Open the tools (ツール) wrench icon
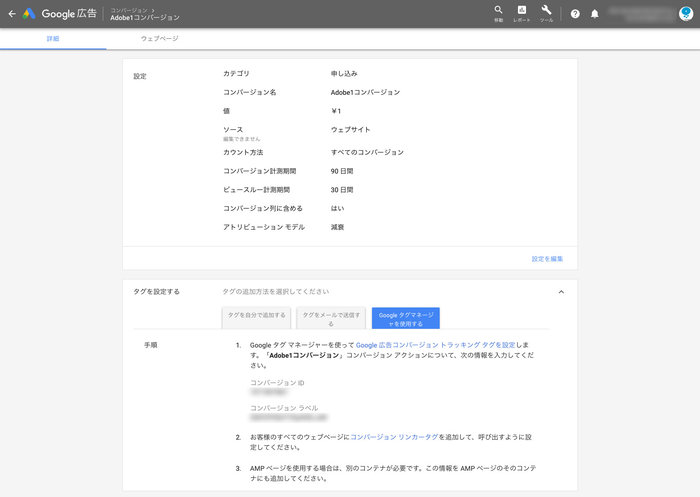 (546, 12)
